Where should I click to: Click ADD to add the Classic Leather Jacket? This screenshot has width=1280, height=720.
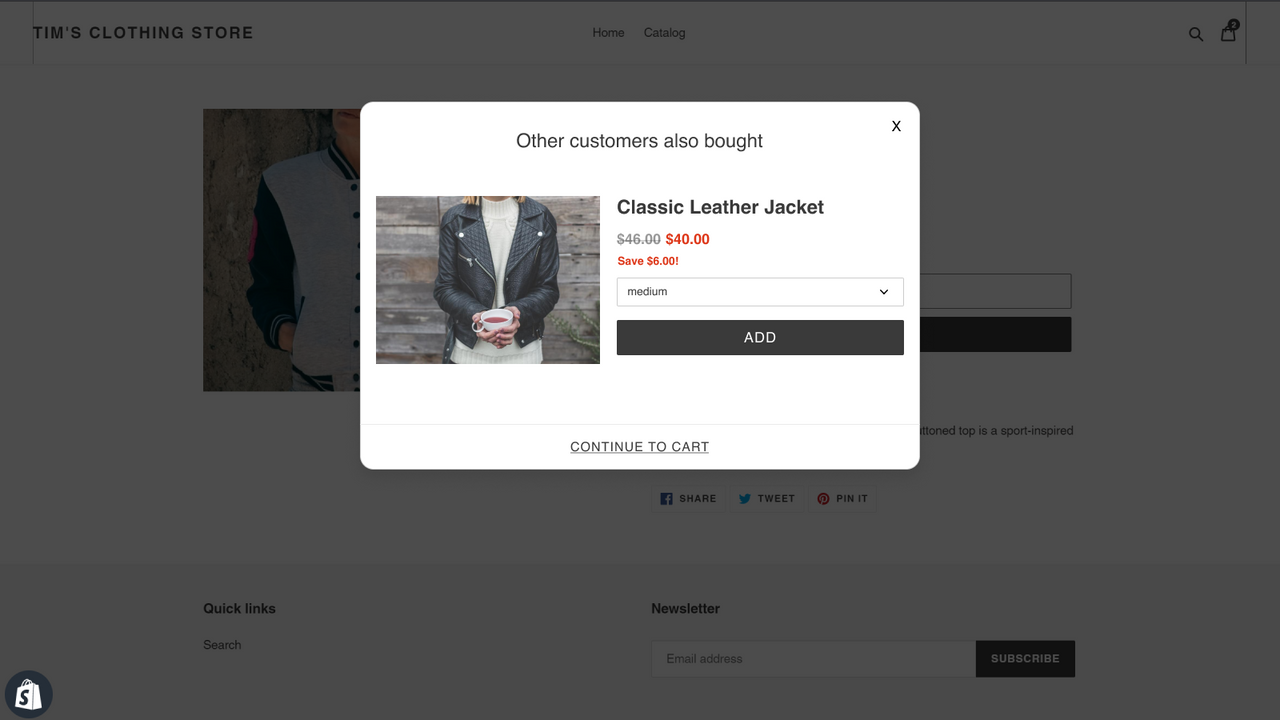point(759,337)
